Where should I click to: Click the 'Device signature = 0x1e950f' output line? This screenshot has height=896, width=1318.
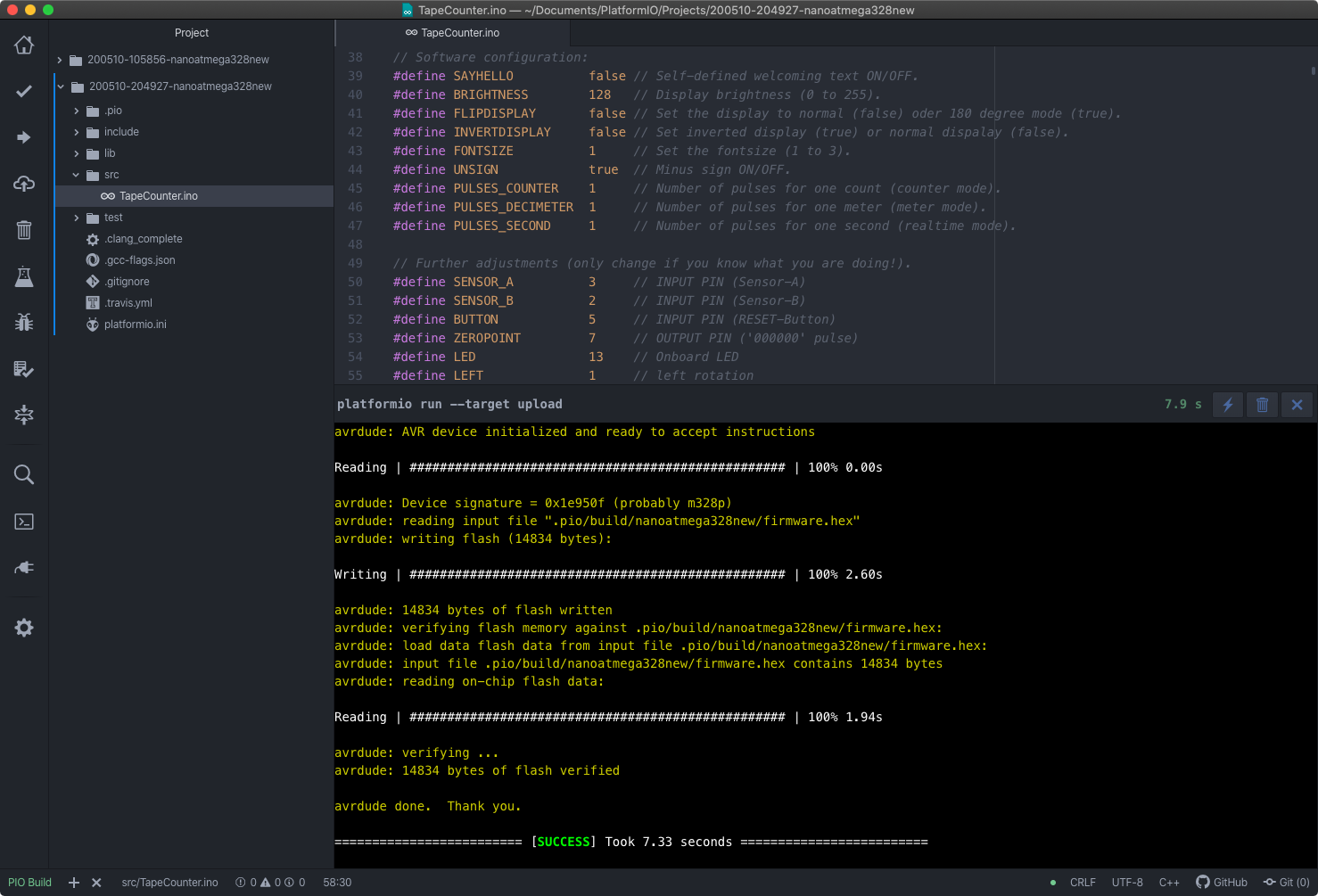(x=532, y=503)
